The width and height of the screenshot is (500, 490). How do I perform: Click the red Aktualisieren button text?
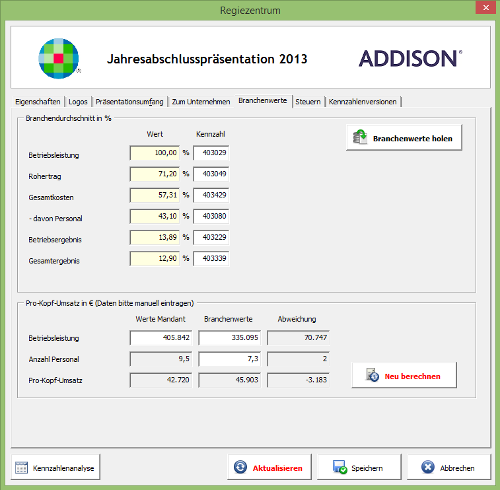point(277,468)
